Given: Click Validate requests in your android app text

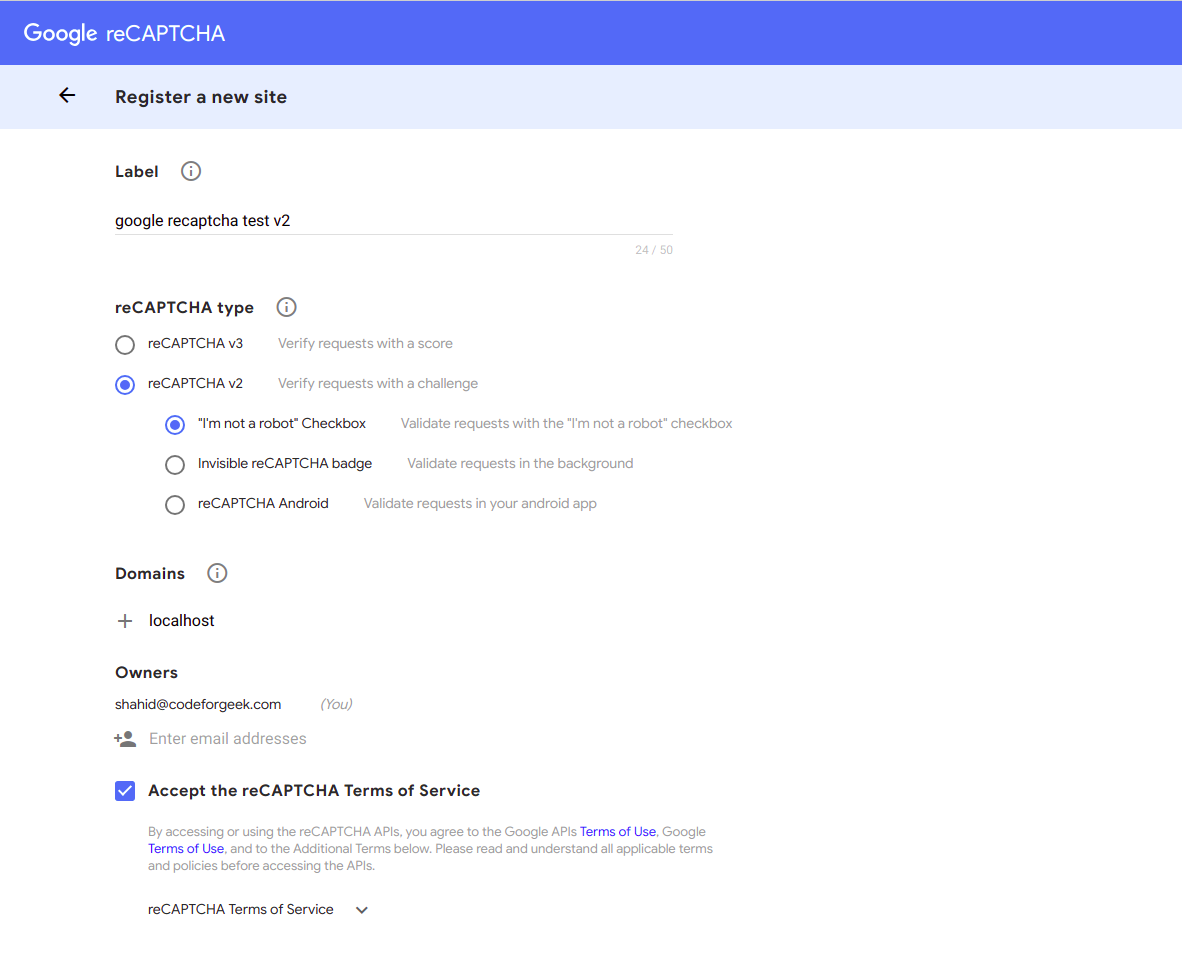Looking at the screenshot, I should (480, 503).
